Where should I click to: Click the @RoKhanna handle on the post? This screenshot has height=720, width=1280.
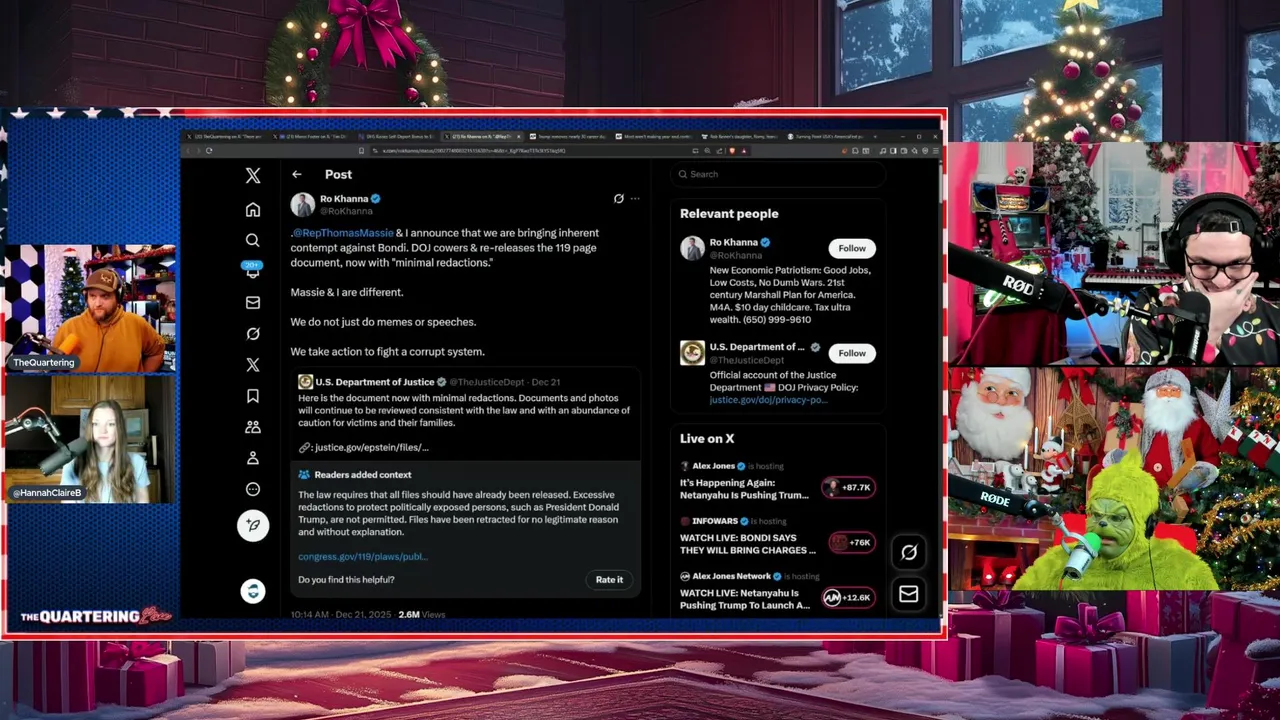346,211
